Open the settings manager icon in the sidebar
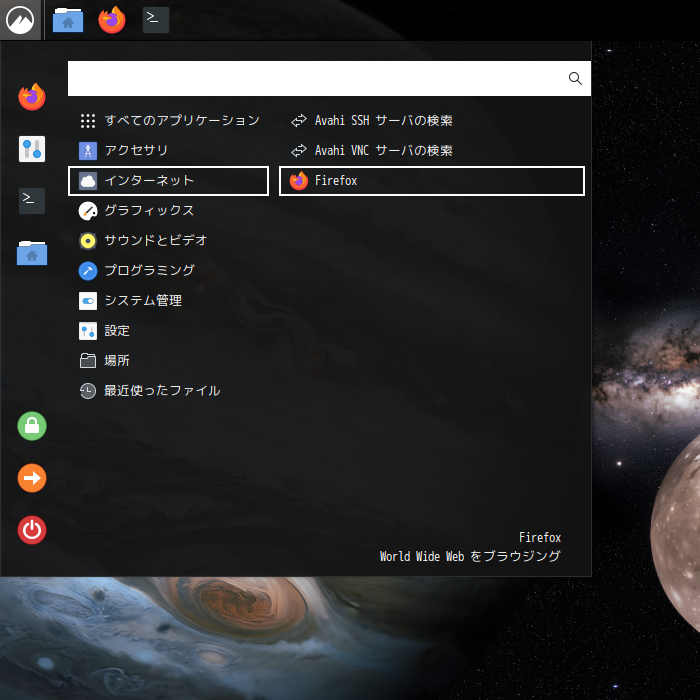700x700 pixels. click(x=32, y=149)
